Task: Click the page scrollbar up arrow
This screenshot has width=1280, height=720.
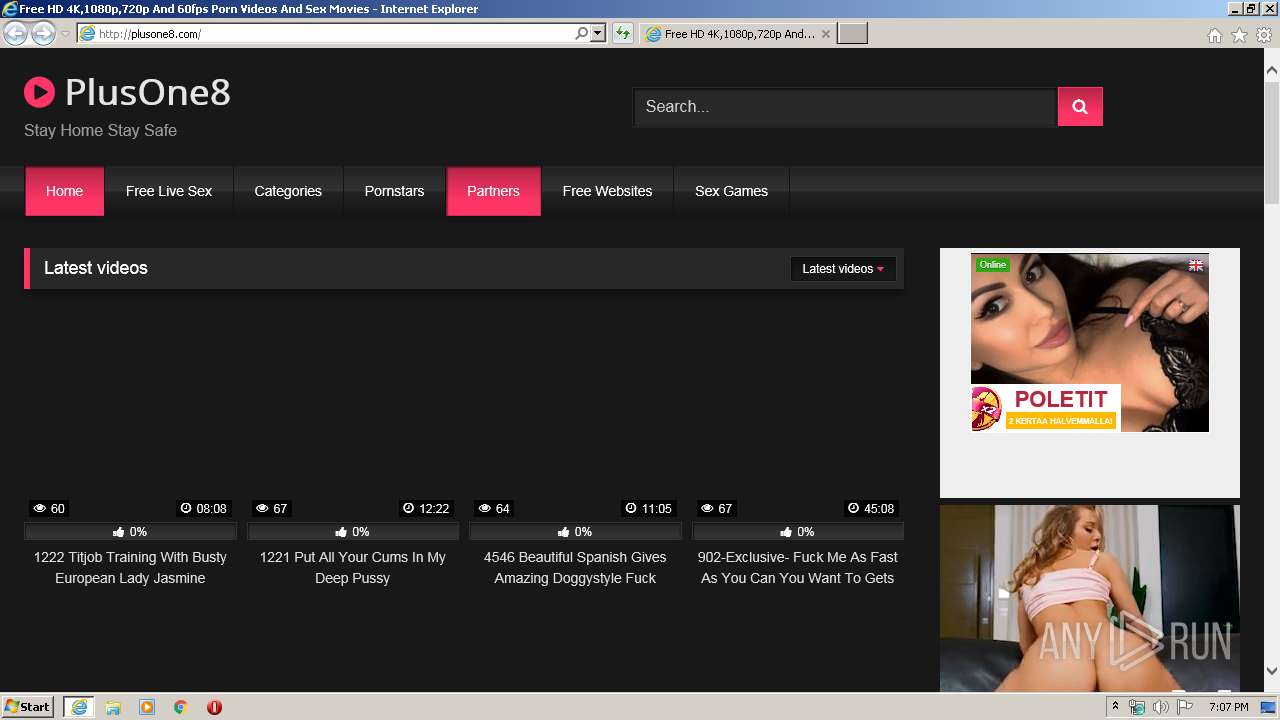Action: (1272, 71)
